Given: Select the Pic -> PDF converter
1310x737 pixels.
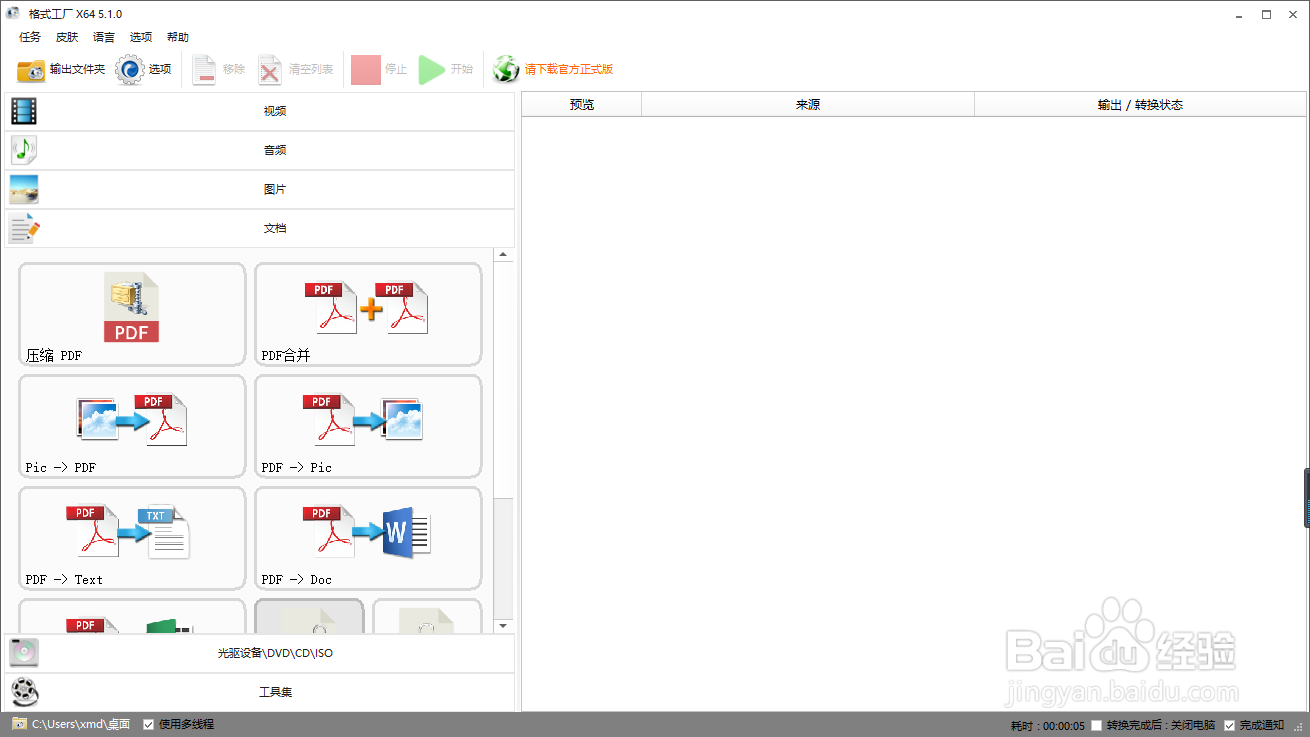Looking at the screenshot, I should tap(132, 426).
